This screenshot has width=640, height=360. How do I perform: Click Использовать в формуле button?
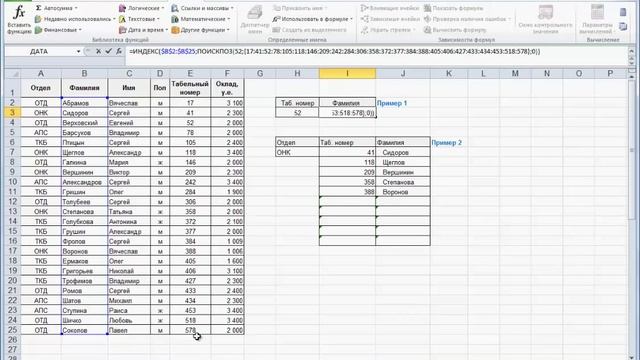point(313,19)
